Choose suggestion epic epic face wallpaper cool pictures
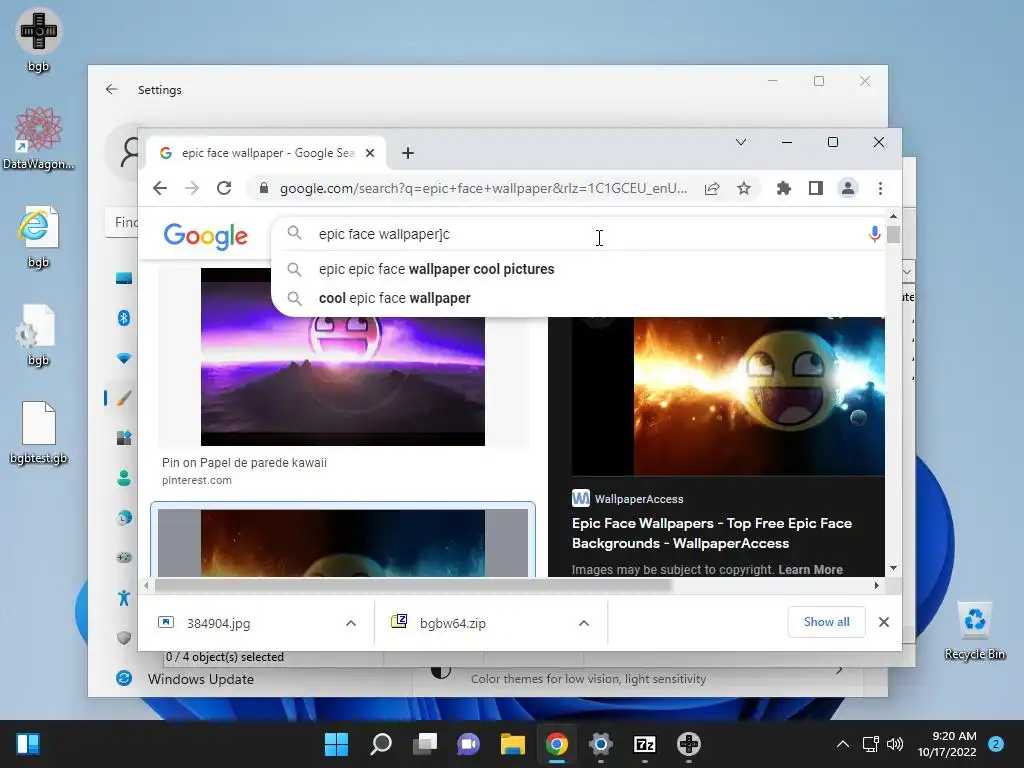Image resolution: width=1024 pixels, height=768 pixels. pyautogui.click(x=436, y=269)
